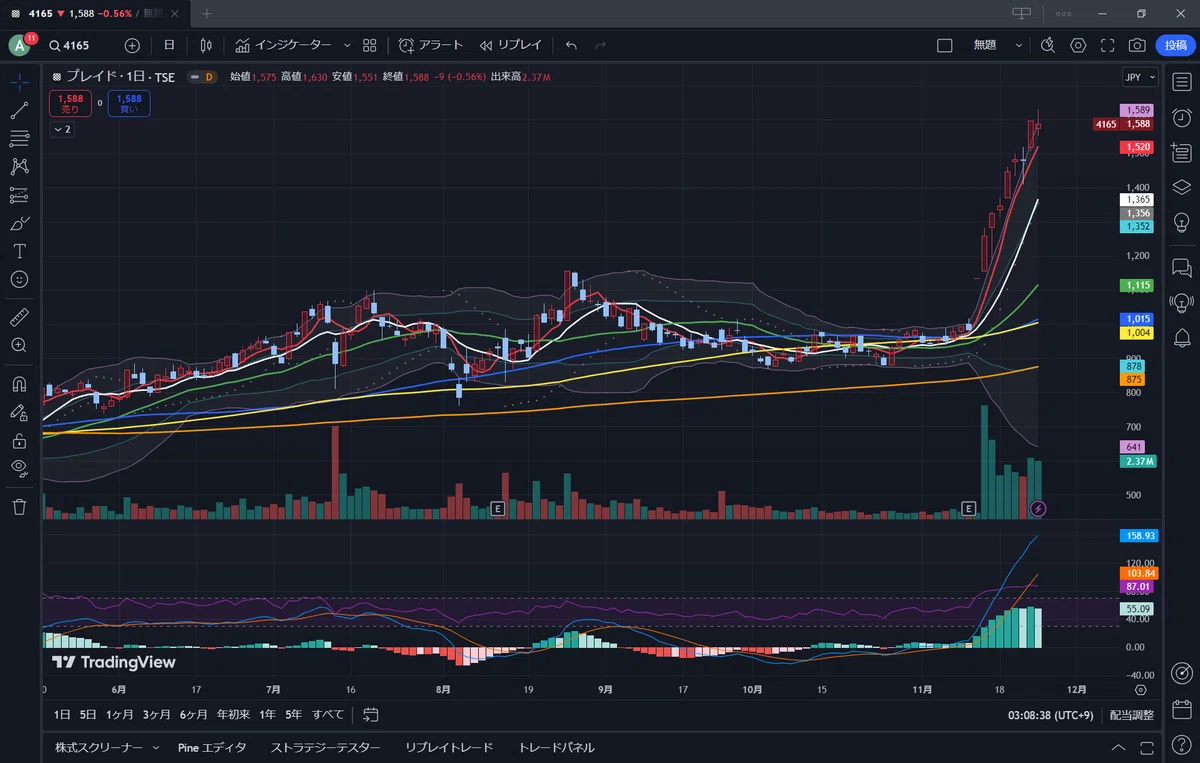Select the ruler measure tool
1200x763 pixels.
tap(19, 317)
